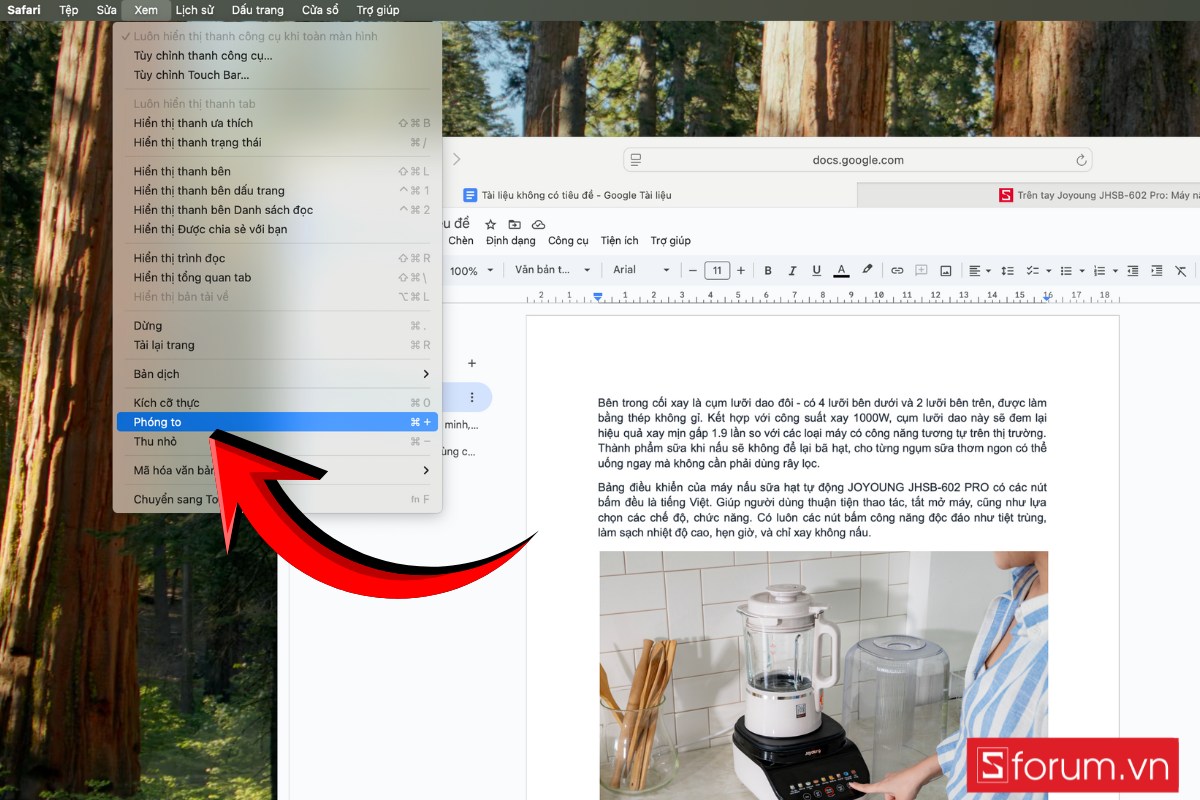
Task: Choose "Hiển thị thanh trạng thái"
Action: (277, 142)
